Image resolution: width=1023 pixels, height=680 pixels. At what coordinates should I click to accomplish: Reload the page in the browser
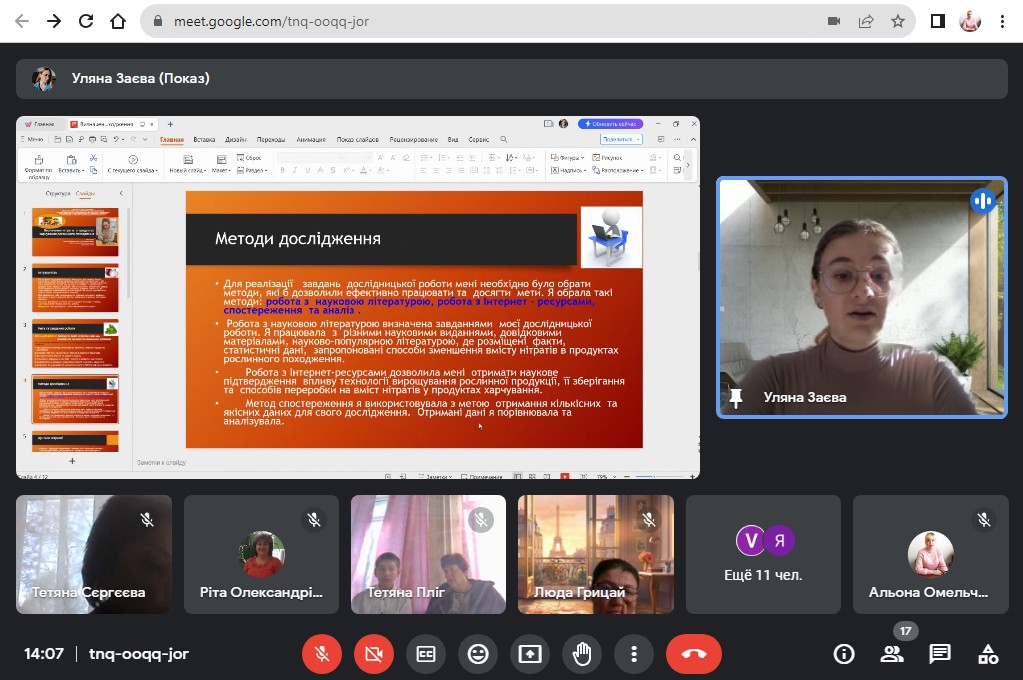coord(86,21)
